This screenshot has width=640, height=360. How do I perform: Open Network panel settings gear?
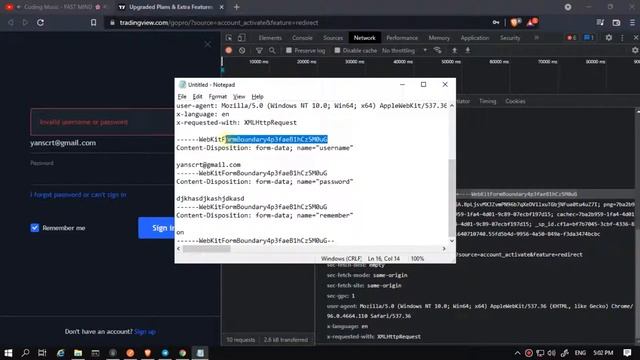coord(635,50)
